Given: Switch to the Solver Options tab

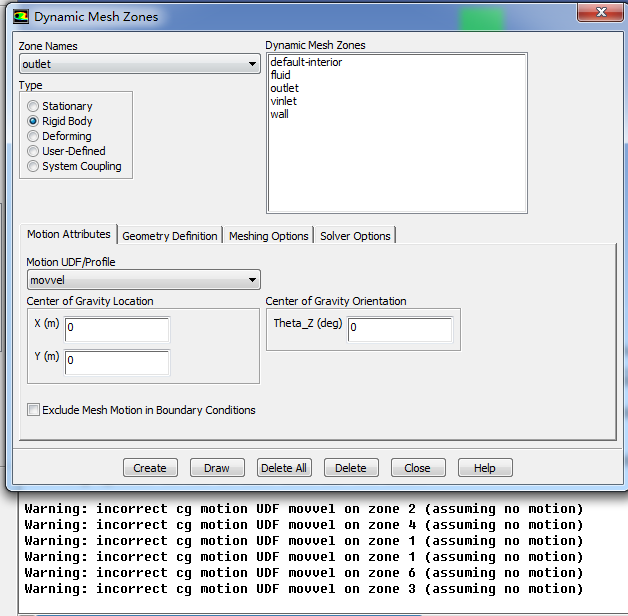Looking at the screenshot, I should tap(355, 236).
